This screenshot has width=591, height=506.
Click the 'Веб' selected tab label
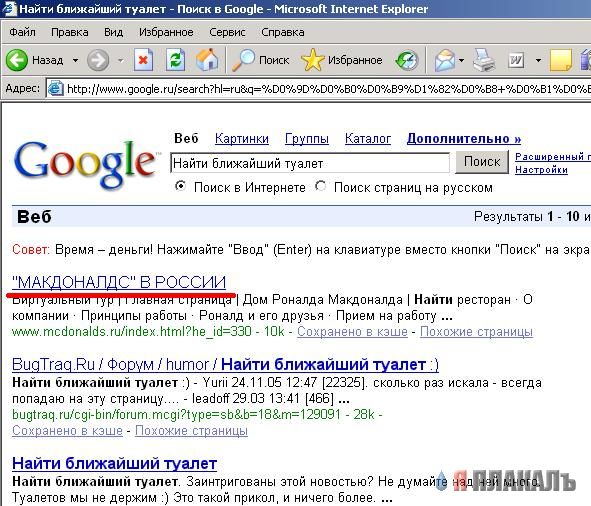186,139
